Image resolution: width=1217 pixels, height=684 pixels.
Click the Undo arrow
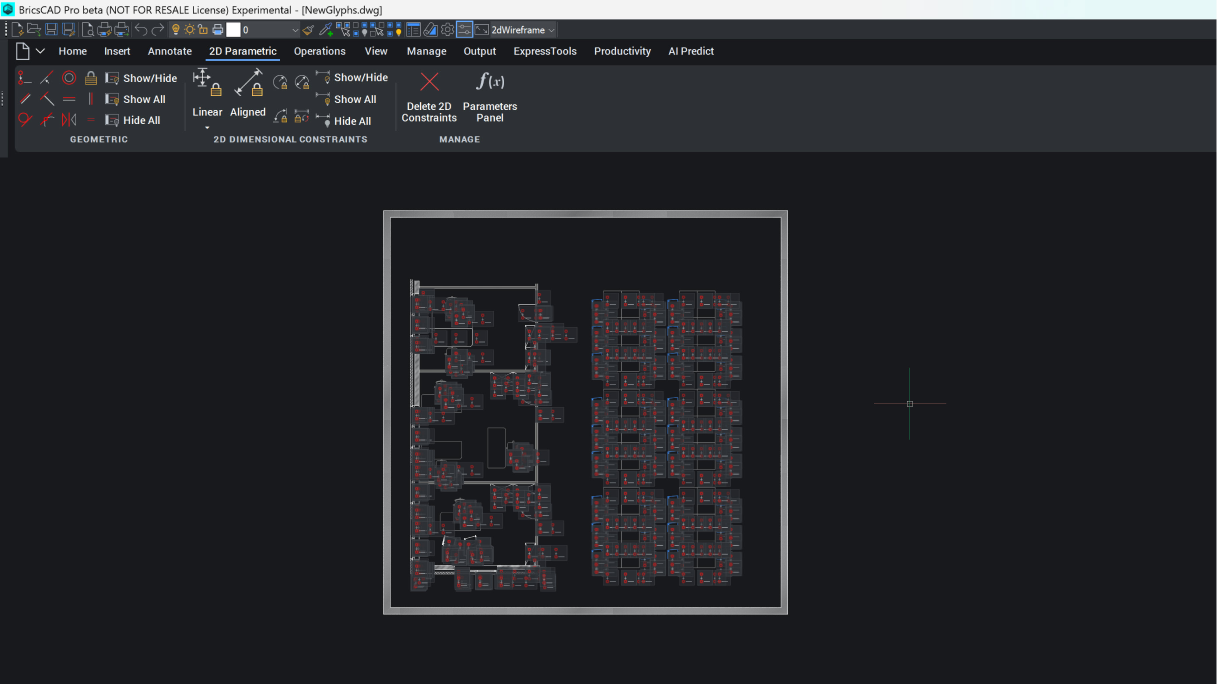[x=141, y=30]
